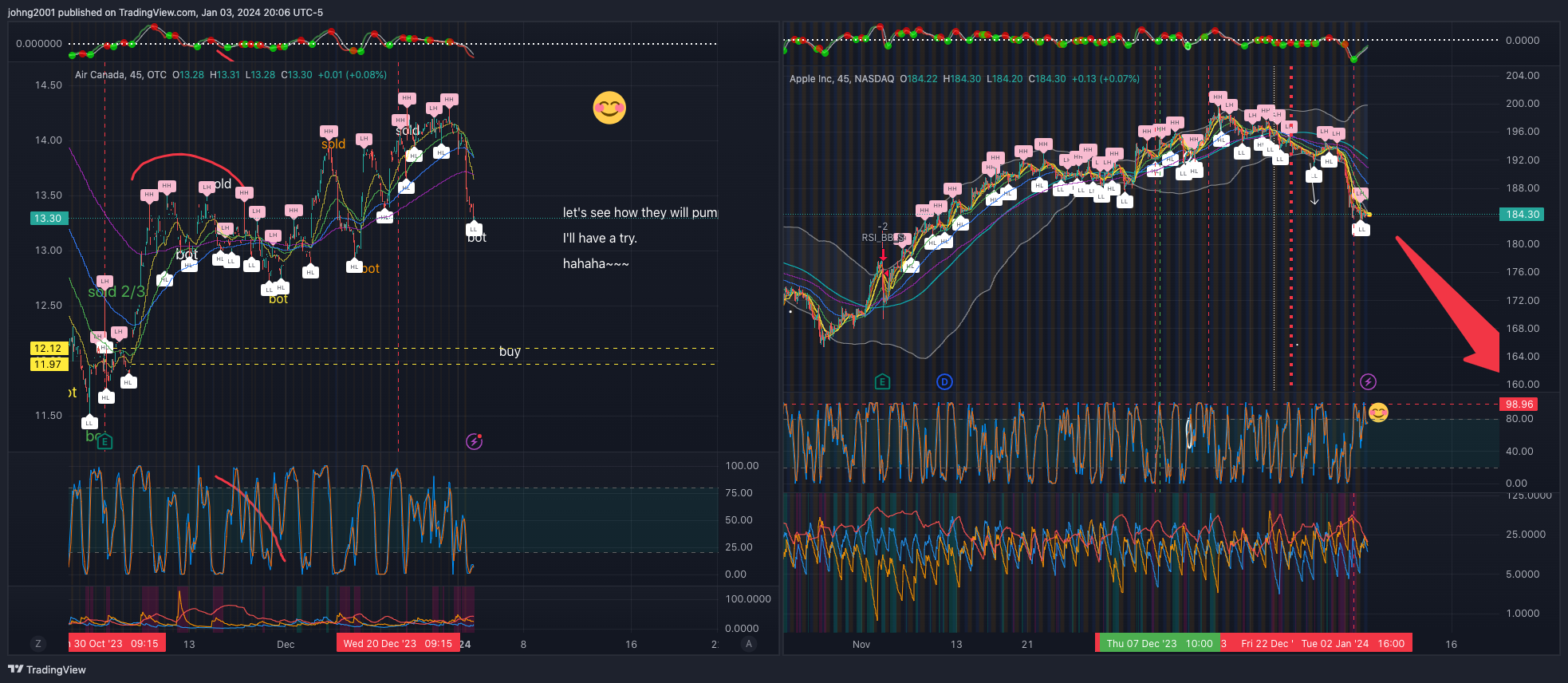Screen dimensions: 1568x683
Task: Click the Apple low value 'L184.20'
Action: (1004, 79)
